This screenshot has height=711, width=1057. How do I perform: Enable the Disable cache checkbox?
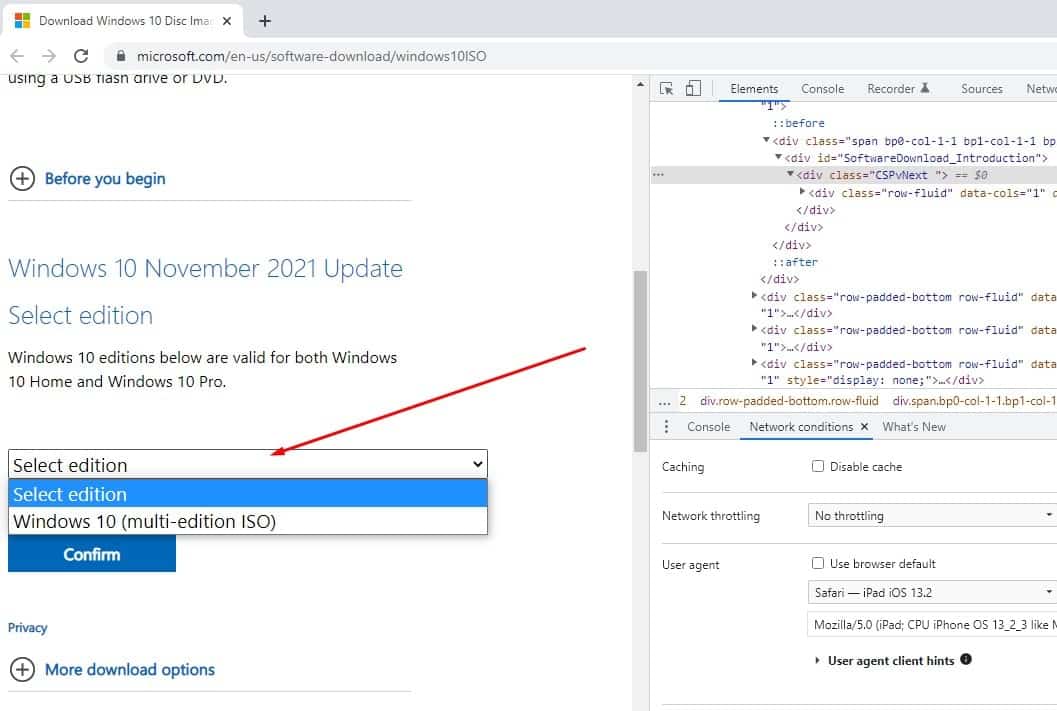pos(818,467)
